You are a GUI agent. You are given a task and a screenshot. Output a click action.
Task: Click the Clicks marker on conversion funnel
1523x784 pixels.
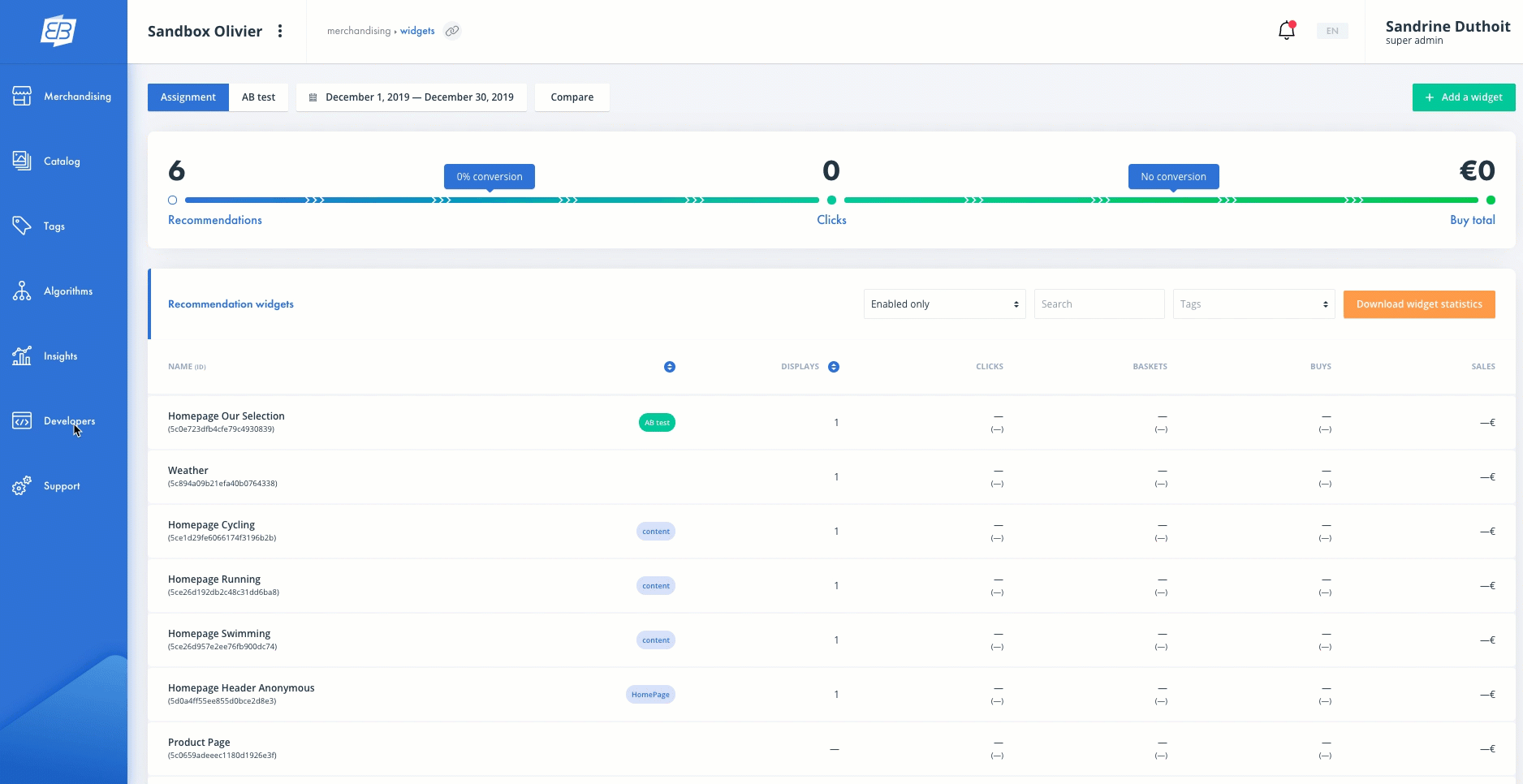(831, 200)
